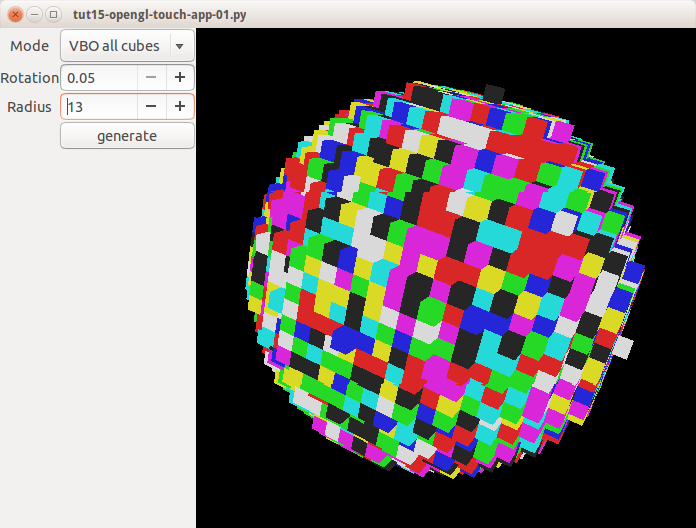
Task: Close the tut15-opengl-touch-app window
Action: (x=15, y=14)
